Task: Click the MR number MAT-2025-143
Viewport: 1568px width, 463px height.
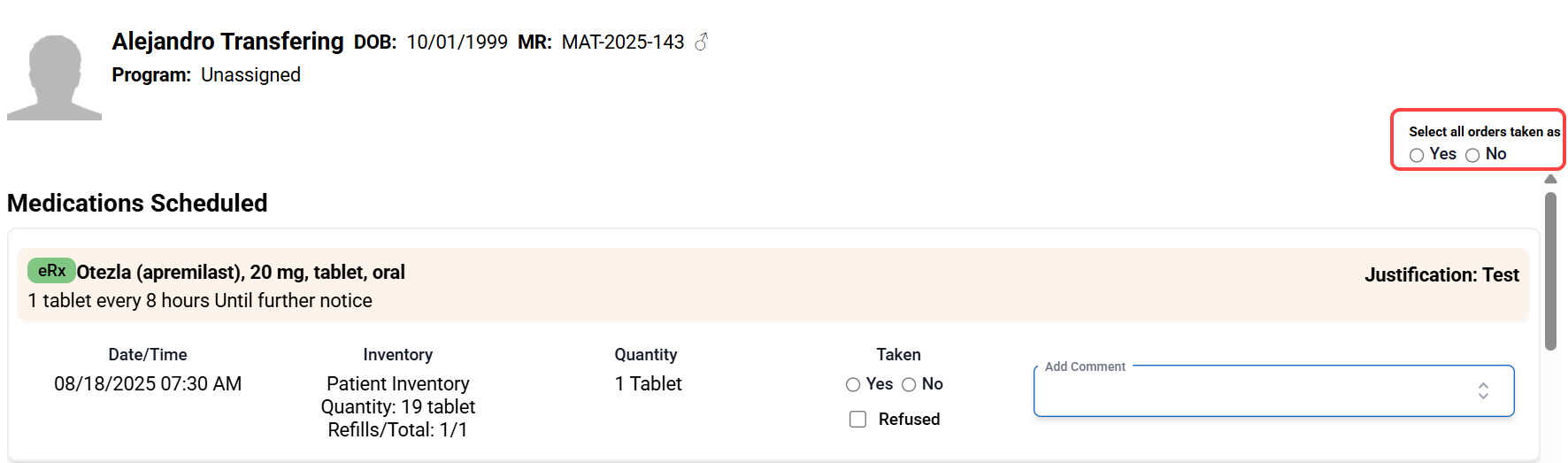Action: 623,42
